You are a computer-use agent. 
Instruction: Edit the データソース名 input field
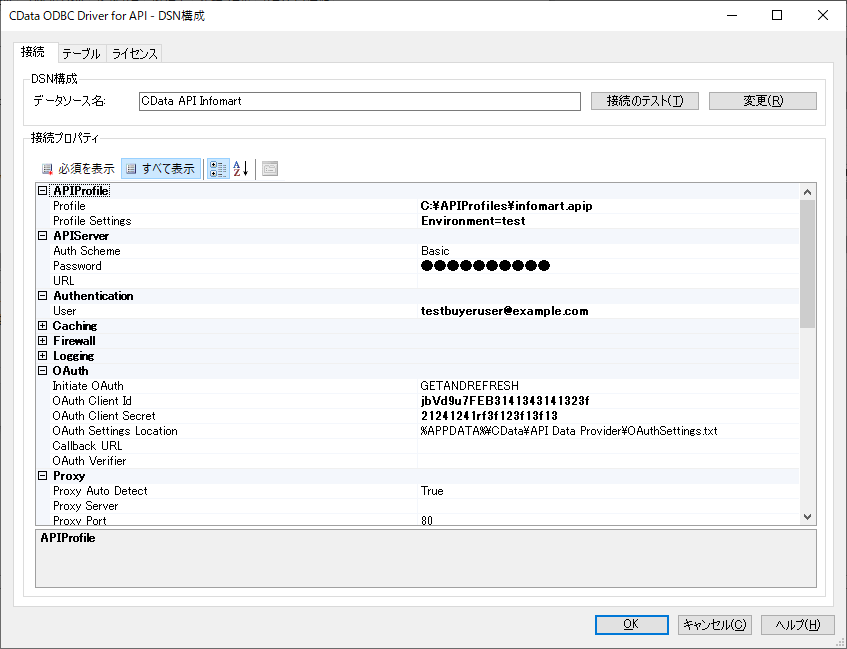[360, 101]
